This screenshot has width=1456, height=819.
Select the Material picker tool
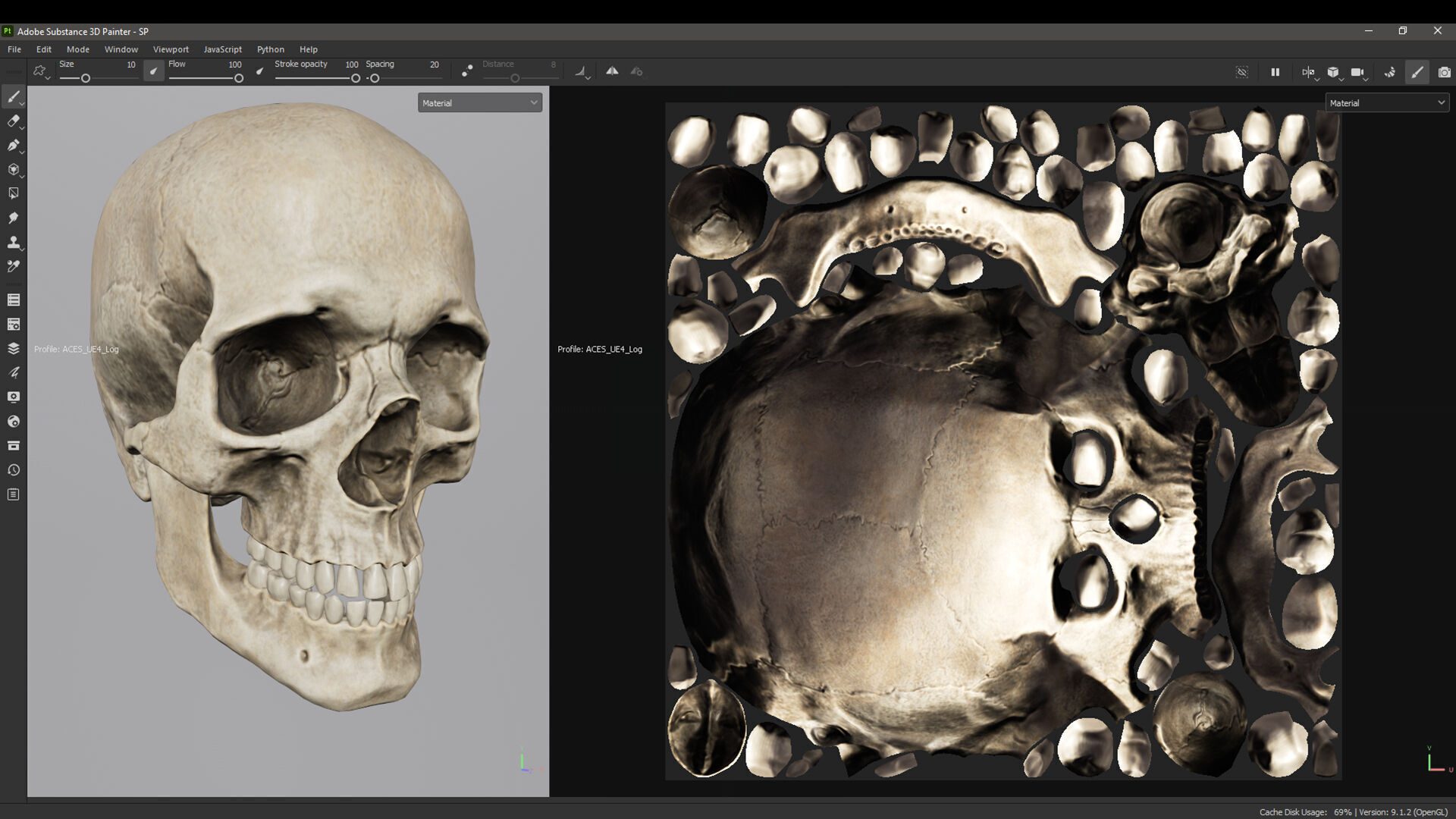(x=13, y=267)
